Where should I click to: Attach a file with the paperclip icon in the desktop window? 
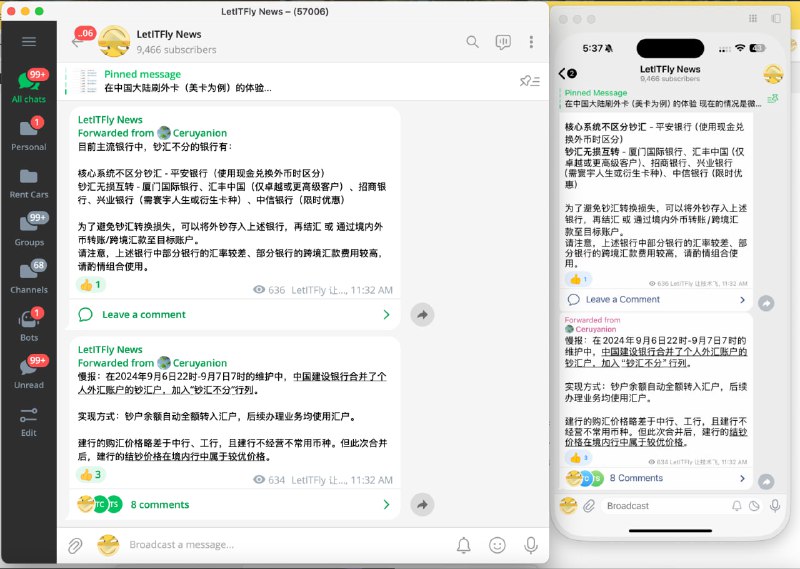pyautogui.click(x=75, y=545)
